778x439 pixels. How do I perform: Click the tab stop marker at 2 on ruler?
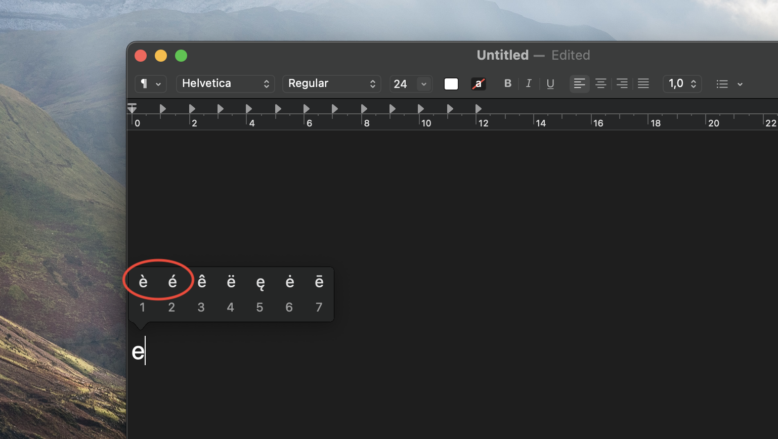[192, 109]
